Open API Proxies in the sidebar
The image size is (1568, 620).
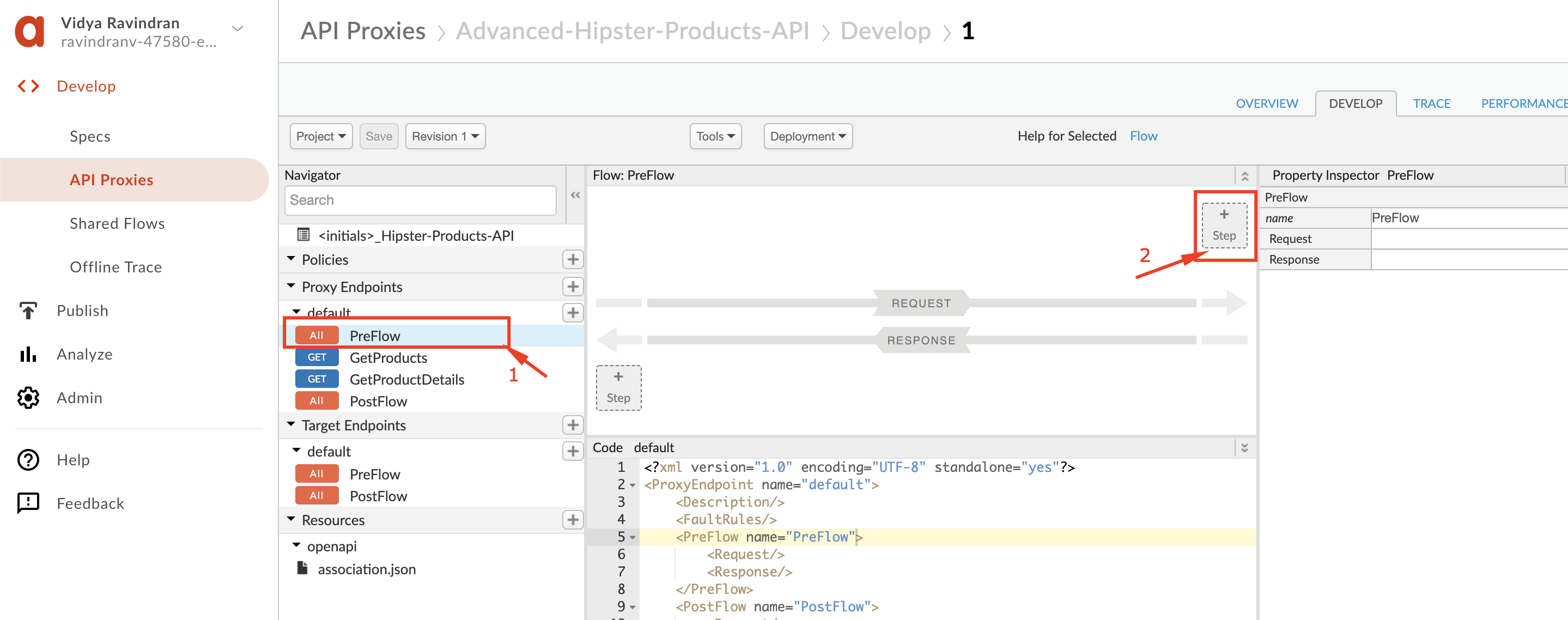[134, 180]
